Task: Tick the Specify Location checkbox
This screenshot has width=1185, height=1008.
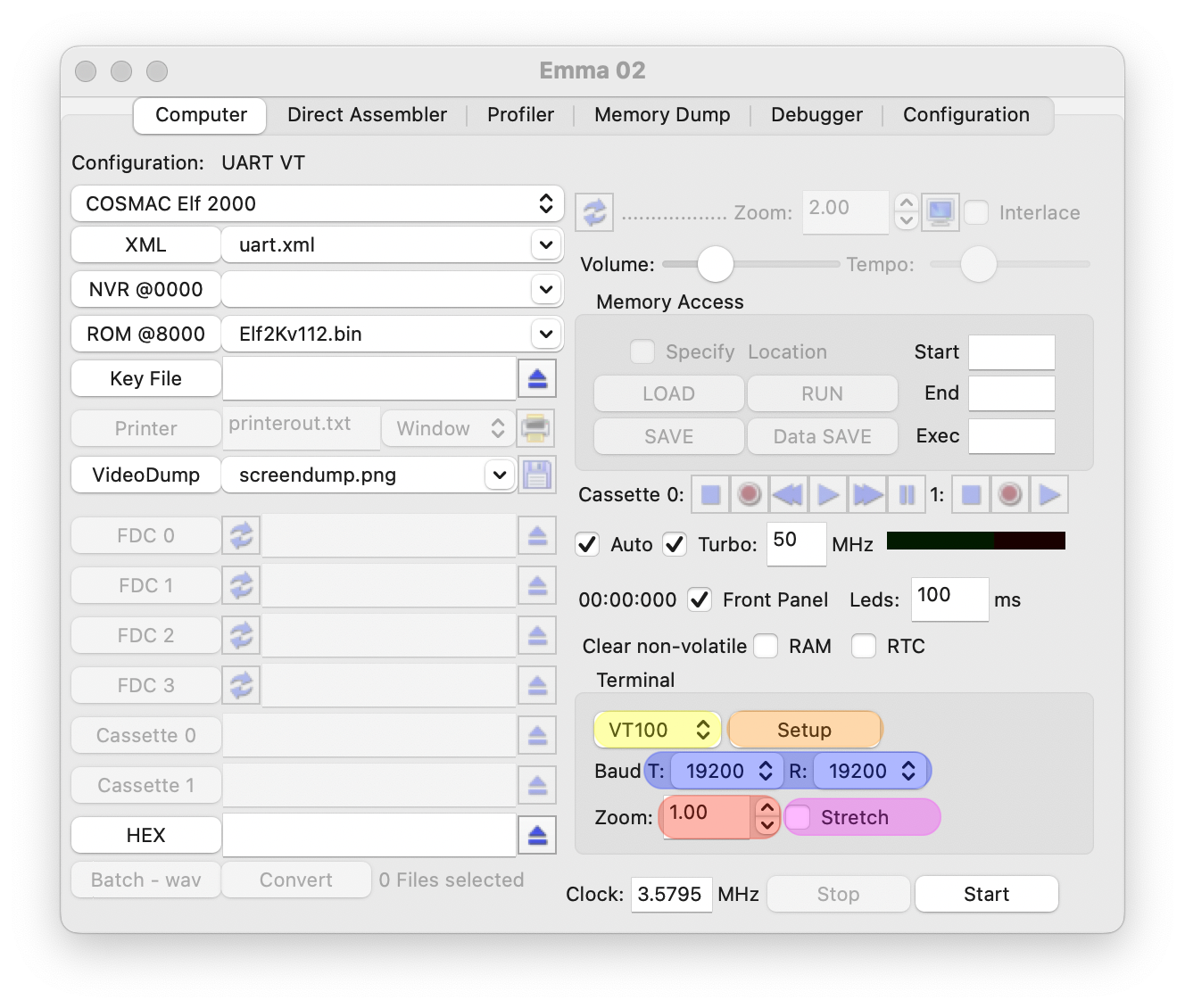Action: (x=642, y=351)
